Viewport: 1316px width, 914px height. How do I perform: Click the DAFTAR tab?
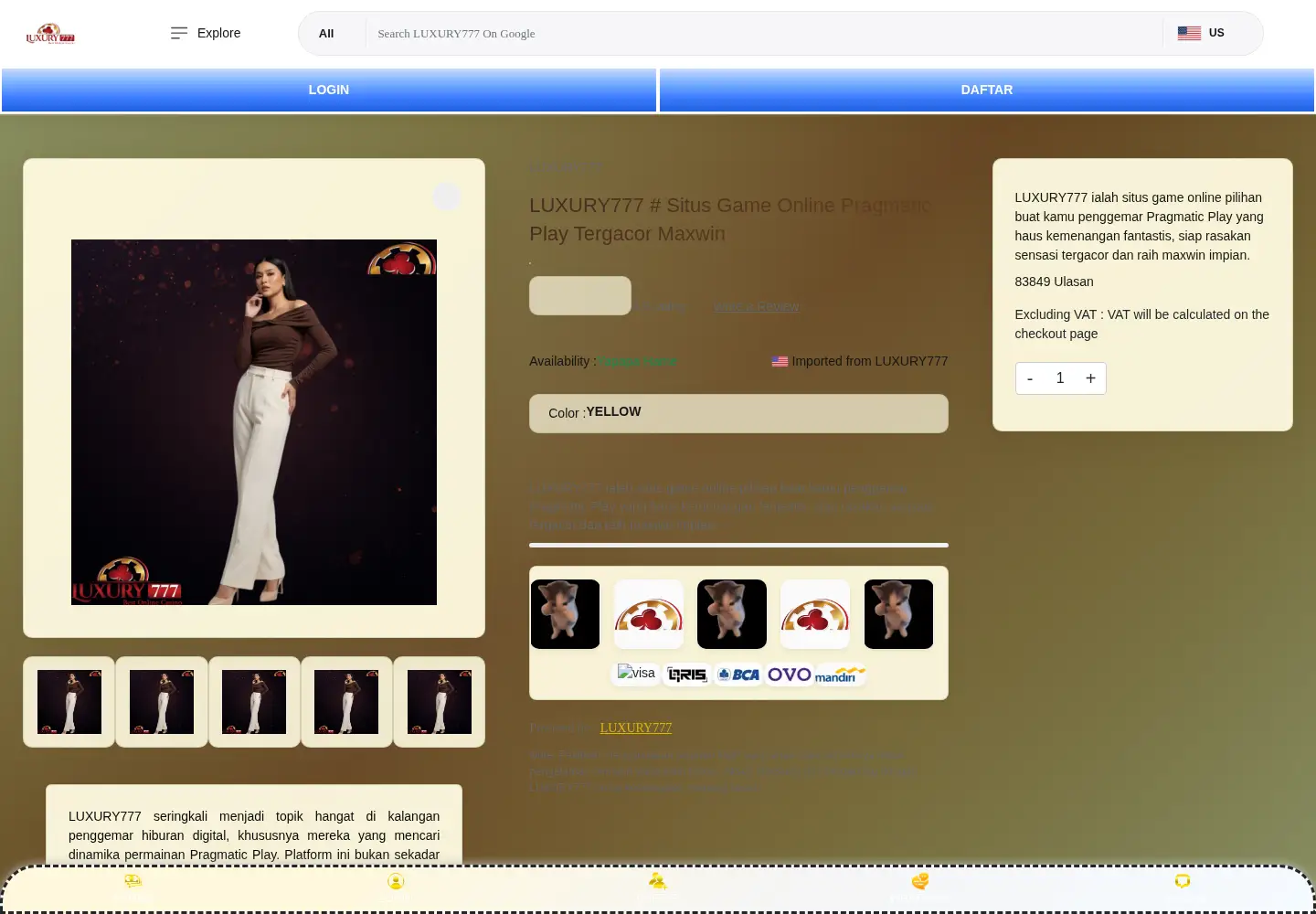[987, 90]
